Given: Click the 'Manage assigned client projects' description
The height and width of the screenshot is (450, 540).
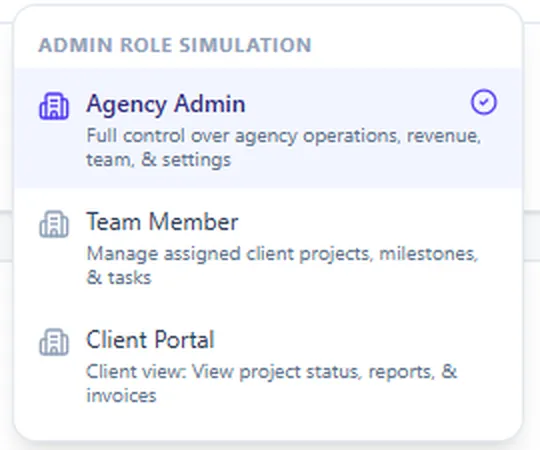Looking at the screenshot, I should [282, 265].
